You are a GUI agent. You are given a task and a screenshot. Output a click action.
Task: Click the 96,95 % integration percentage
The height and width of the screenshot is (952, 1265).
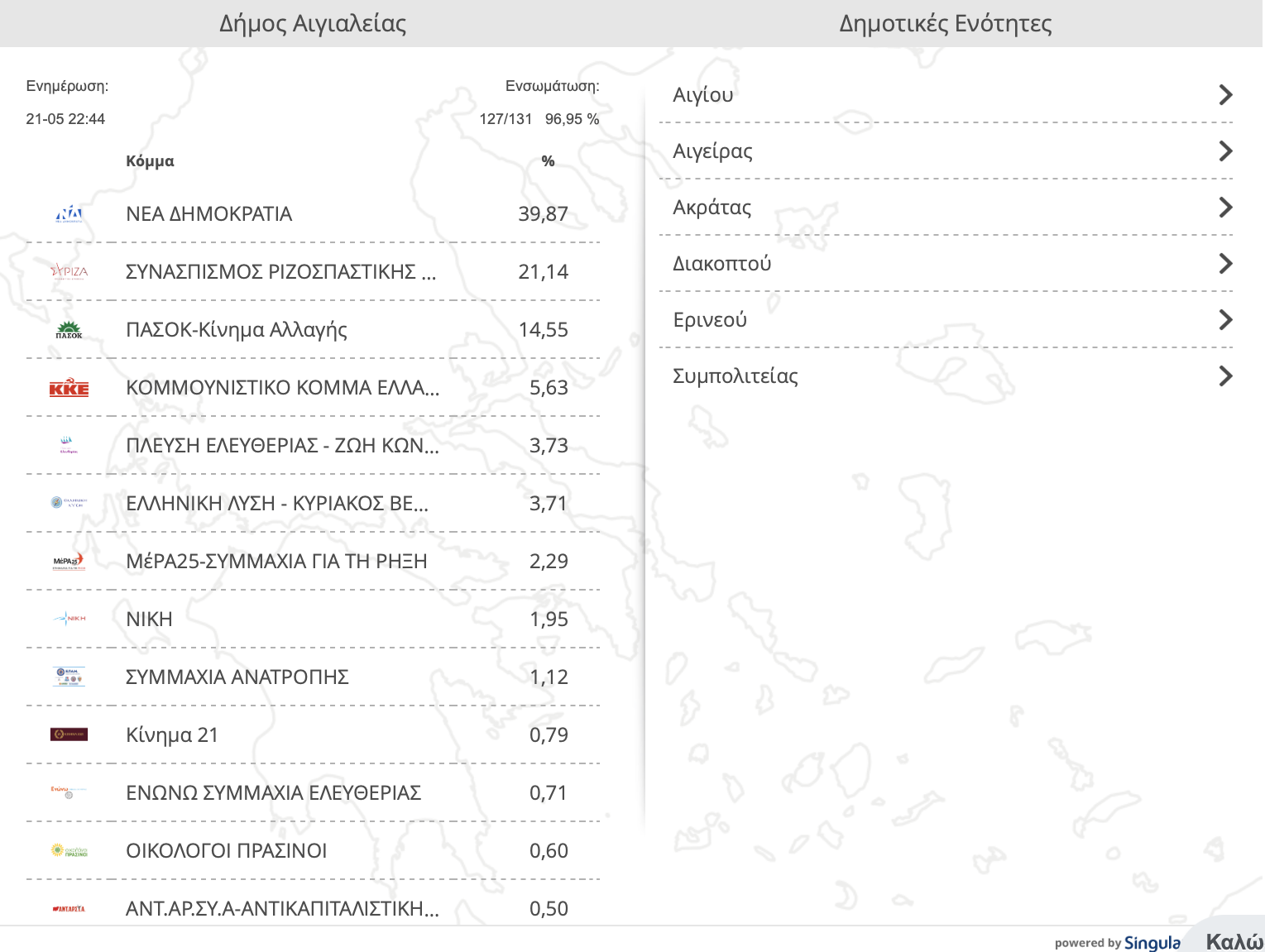pyautogui.click(x=572, y=119)
